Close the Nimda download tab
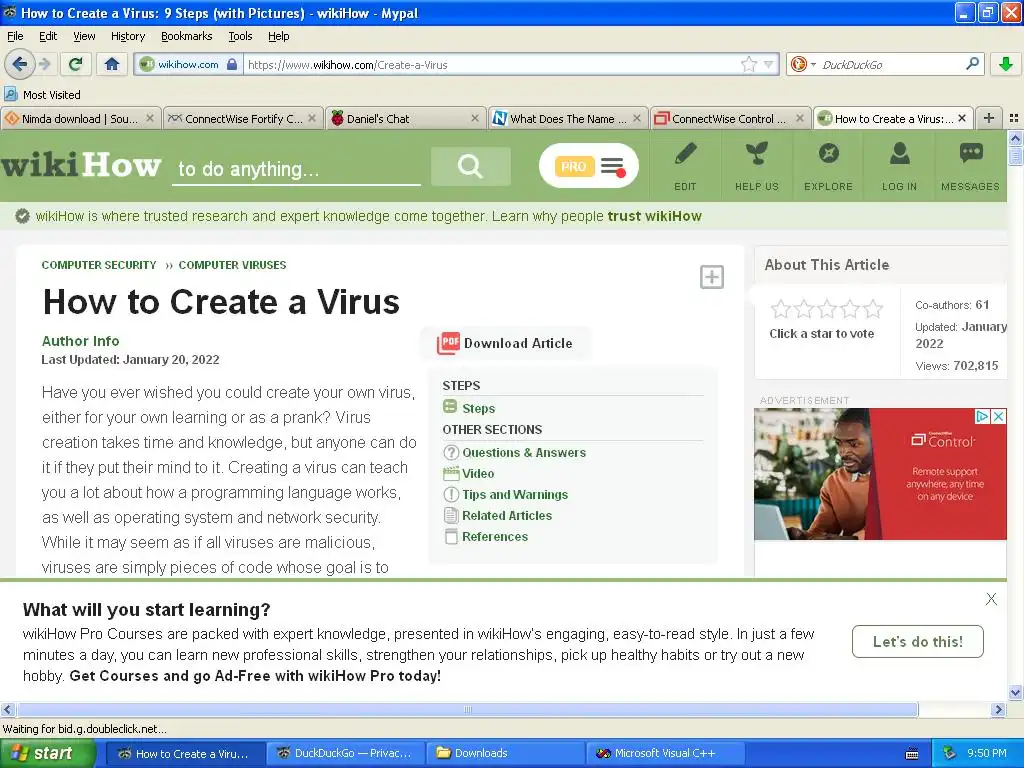Viewport: 1024px width, 768px height. 150,118
